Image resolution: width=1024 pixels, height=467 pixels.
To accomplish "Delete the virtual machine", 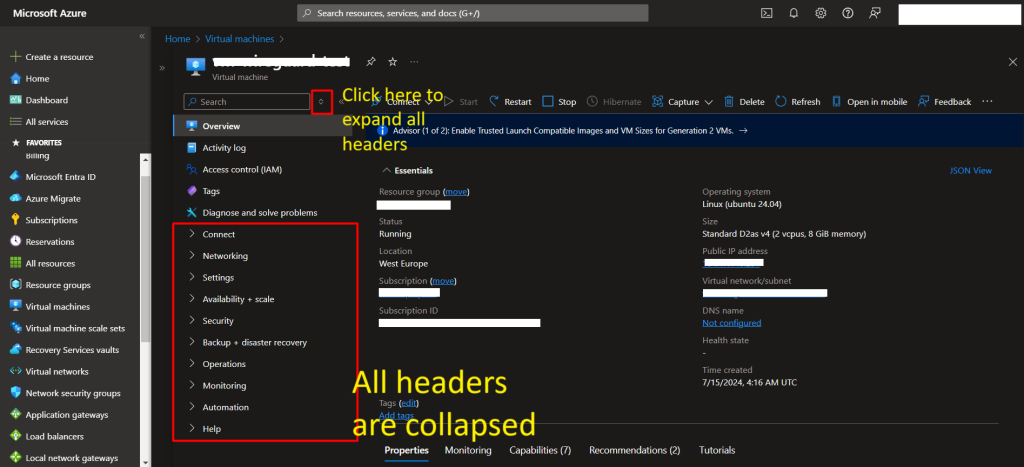I will coord(744,102).
